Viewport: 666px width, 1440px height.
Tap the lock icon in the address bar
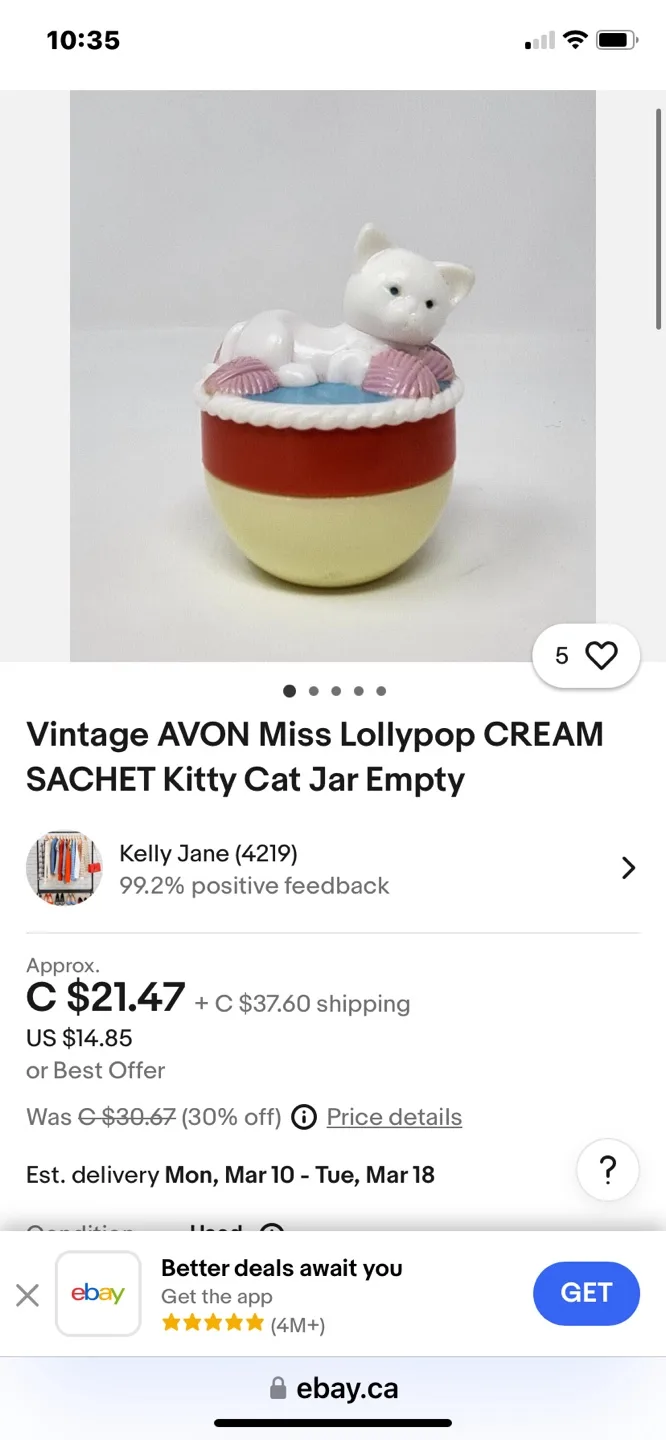[276, 1389]
